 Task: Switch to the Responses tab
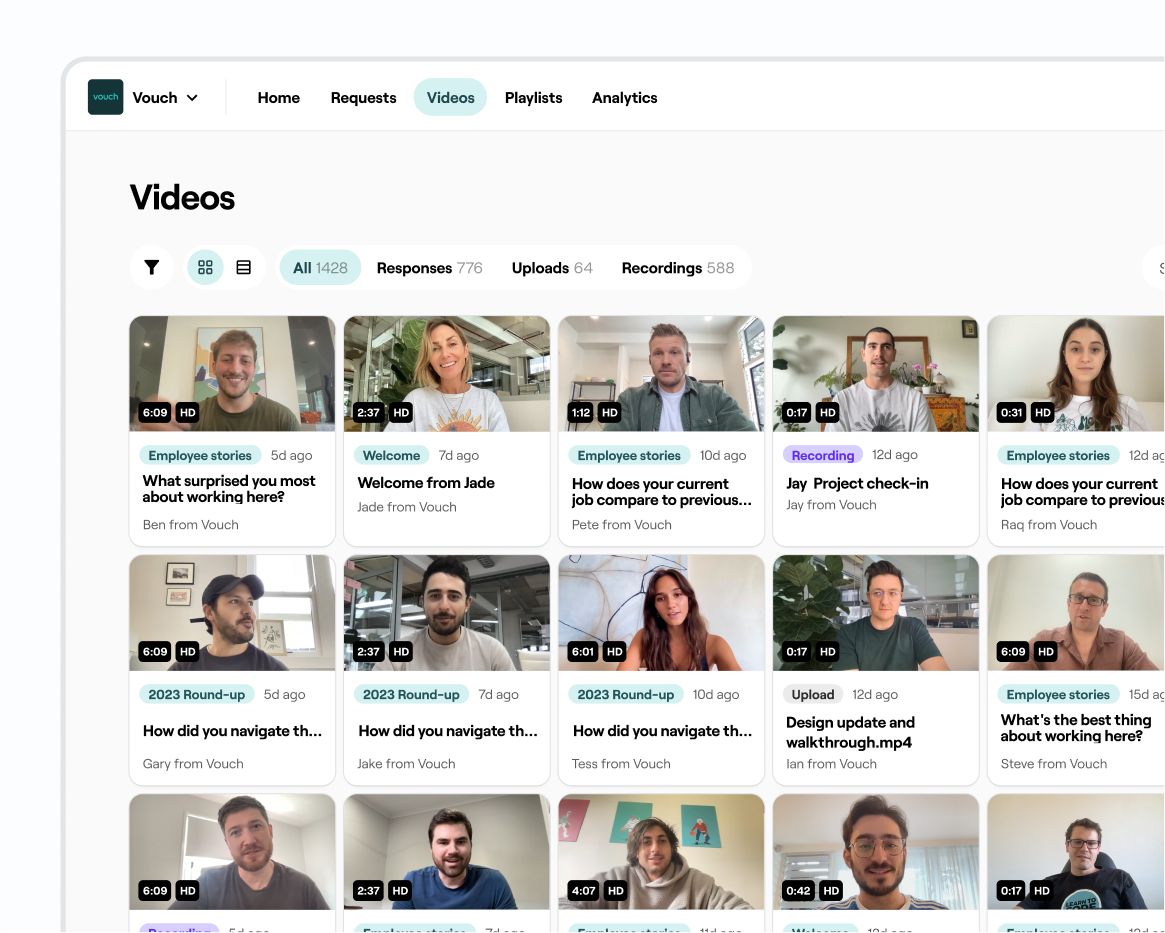[429, 267]
